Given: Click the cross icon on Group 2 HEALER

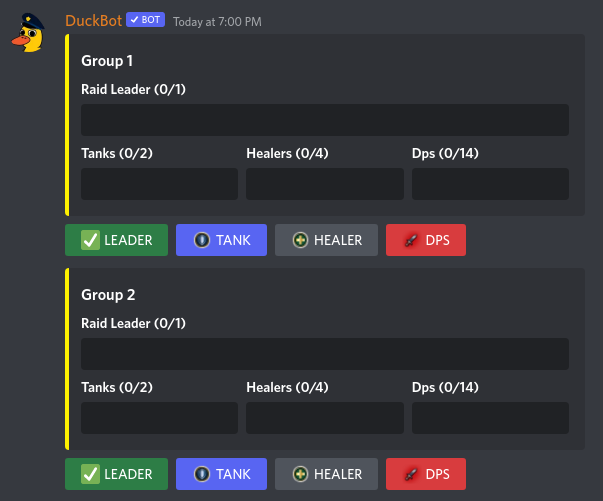Looking at the screenshot, I should click(x=300, y=474).
